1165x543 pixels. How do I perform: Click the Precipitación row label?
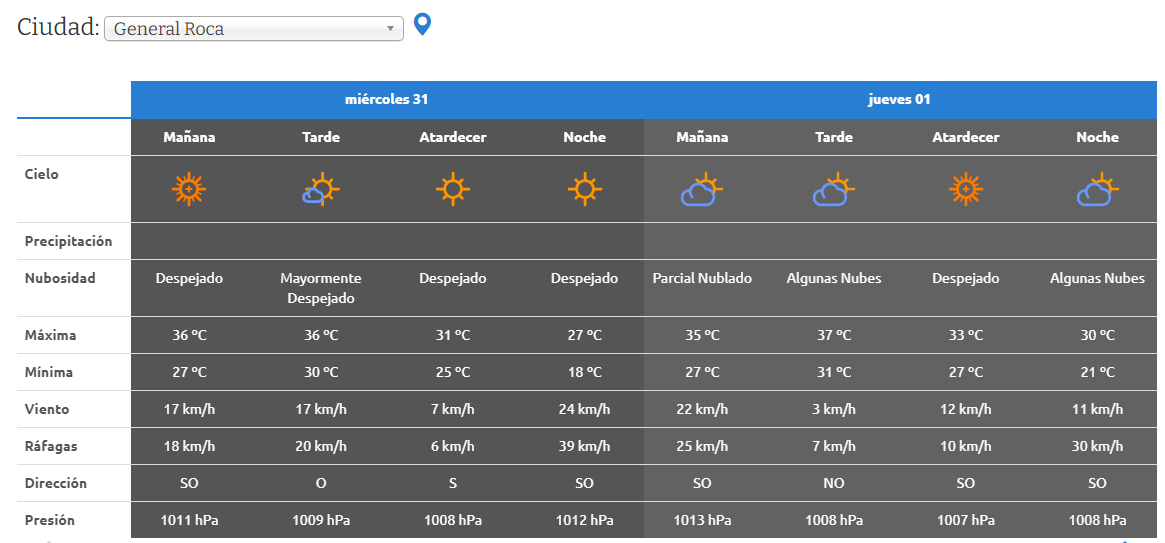pyautogui.click(x=68, y=241)
